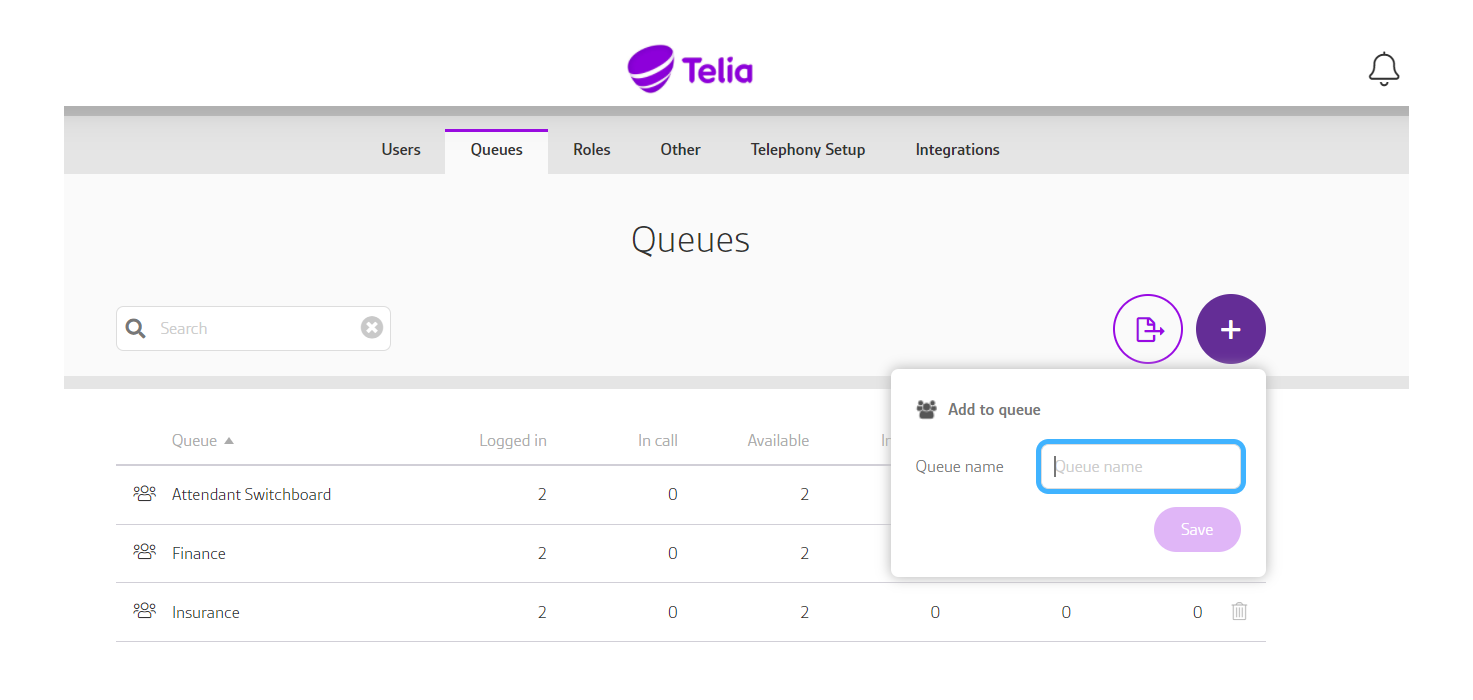Click the magnifying glass search icon

[x=136, y=328]
